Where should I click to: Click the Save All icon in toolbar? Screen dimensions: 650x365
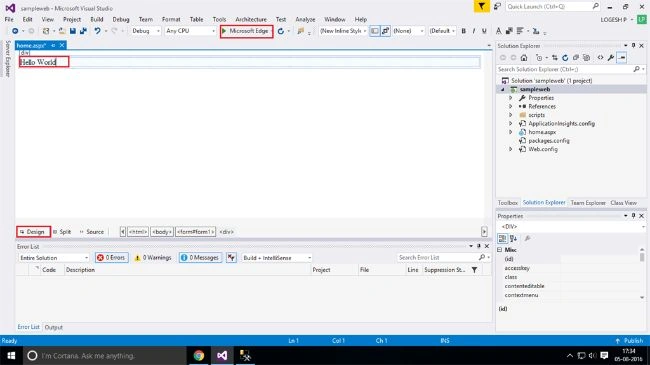[83, 31]
